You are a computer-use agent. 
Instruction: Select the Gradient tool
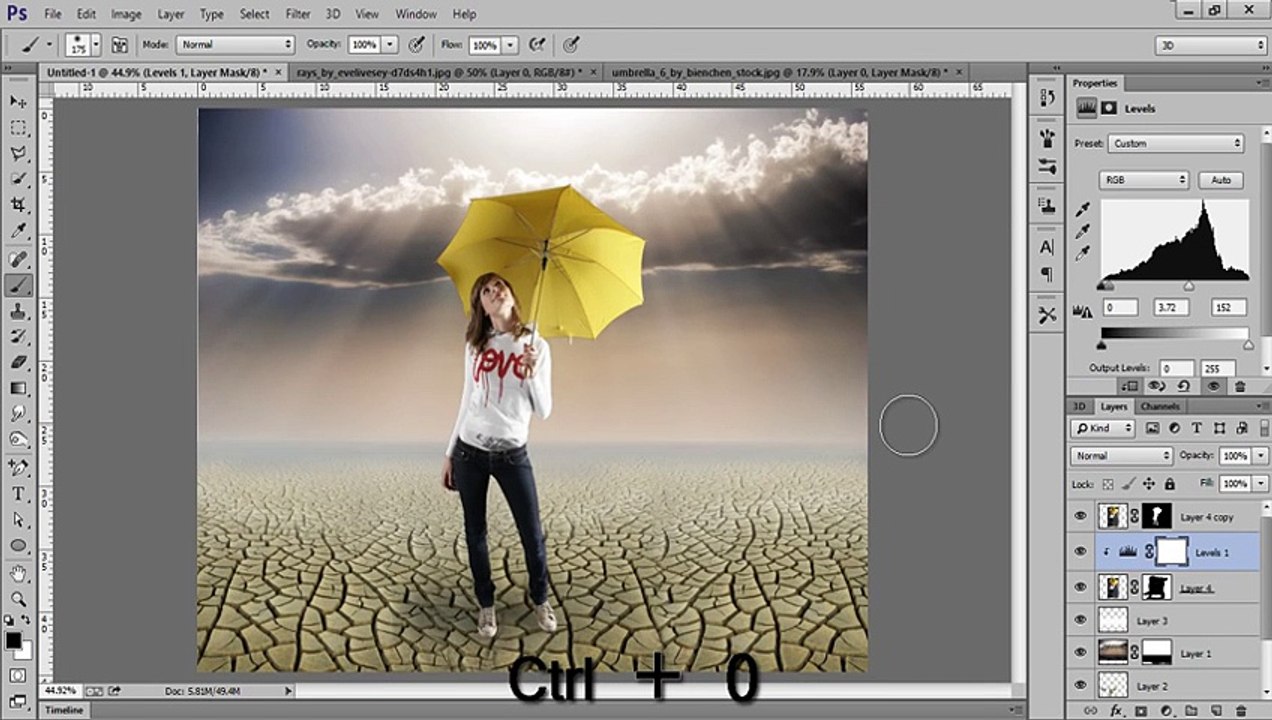coord(18,389)
